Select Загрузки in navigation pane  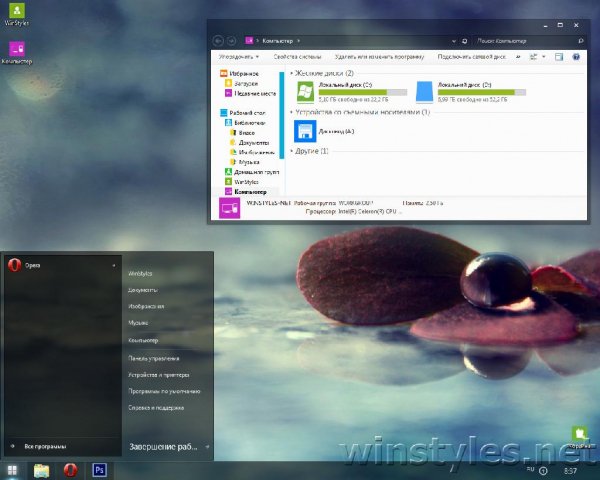pyautogui.click(x=241, y=83)
